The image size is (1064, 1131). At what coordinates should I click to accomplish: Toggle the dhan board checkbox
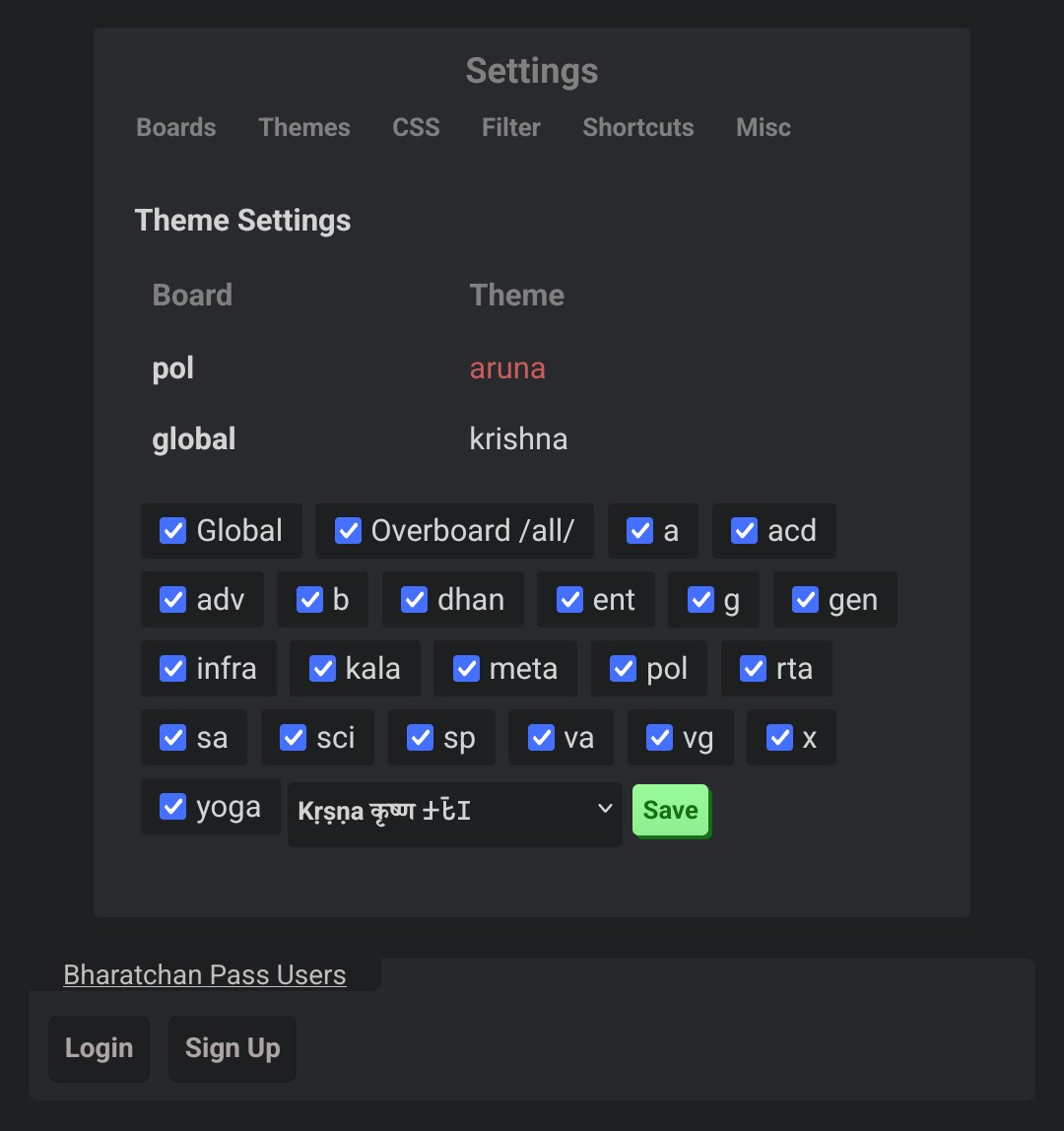(x=415, y=600)
